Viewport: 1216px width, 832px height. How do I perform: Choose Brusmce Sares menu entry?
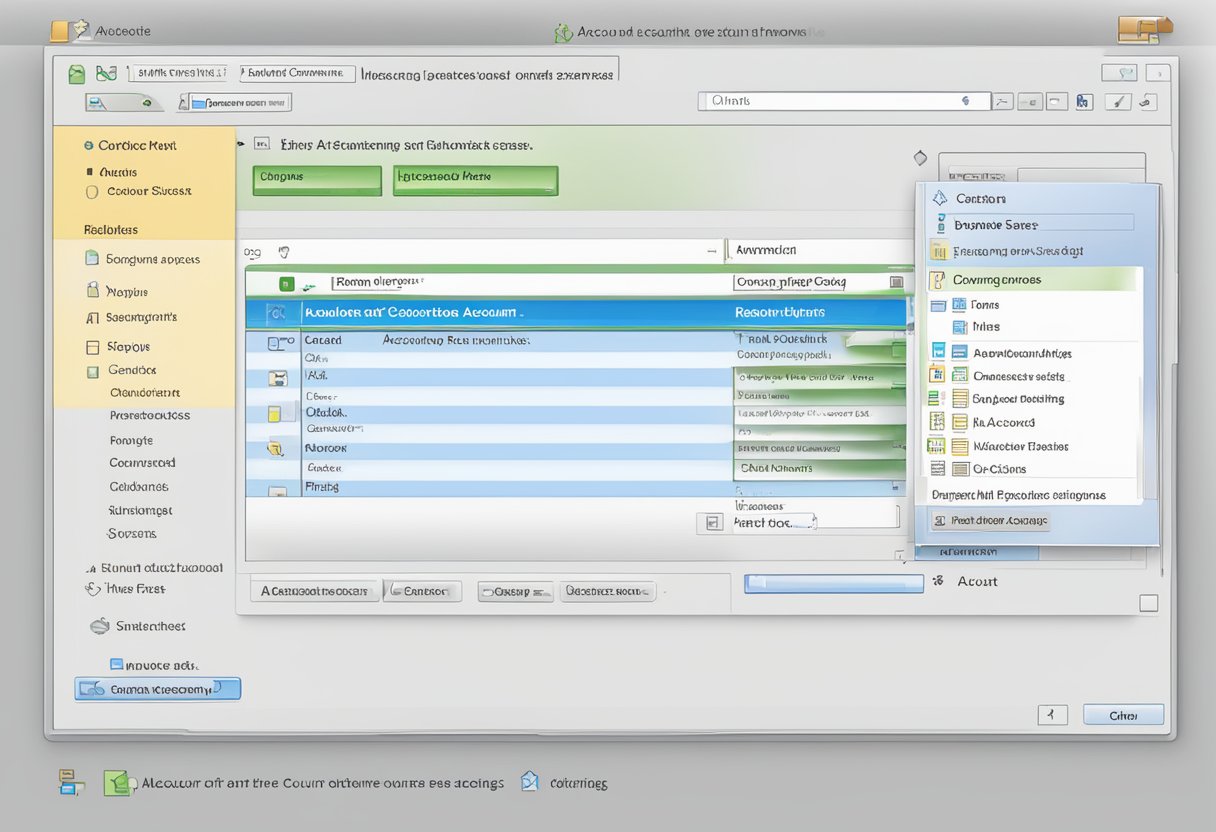point(995,225)
